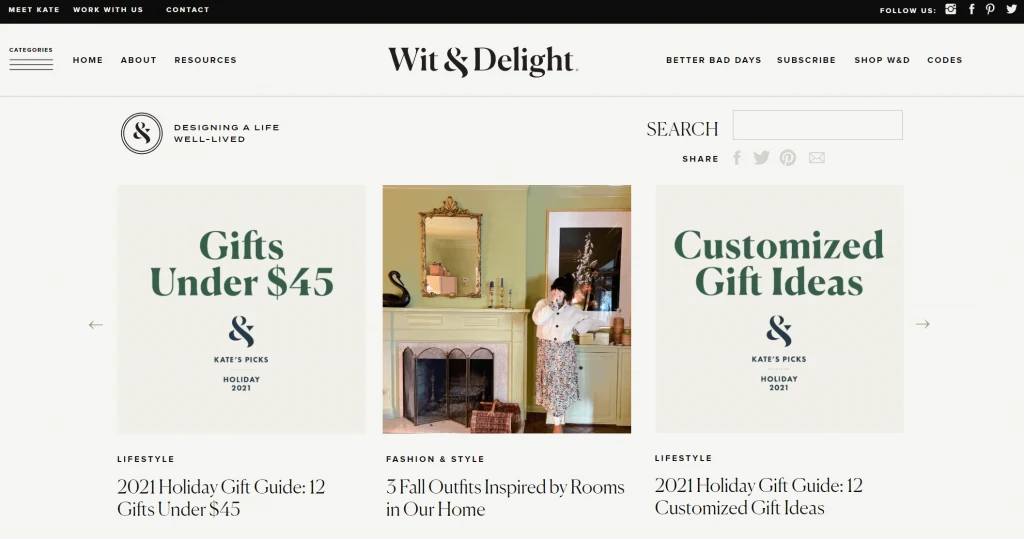Expand the Categories hamburger menu
Viewport: 1024px width, 539px height.
(x=31, y=59)
